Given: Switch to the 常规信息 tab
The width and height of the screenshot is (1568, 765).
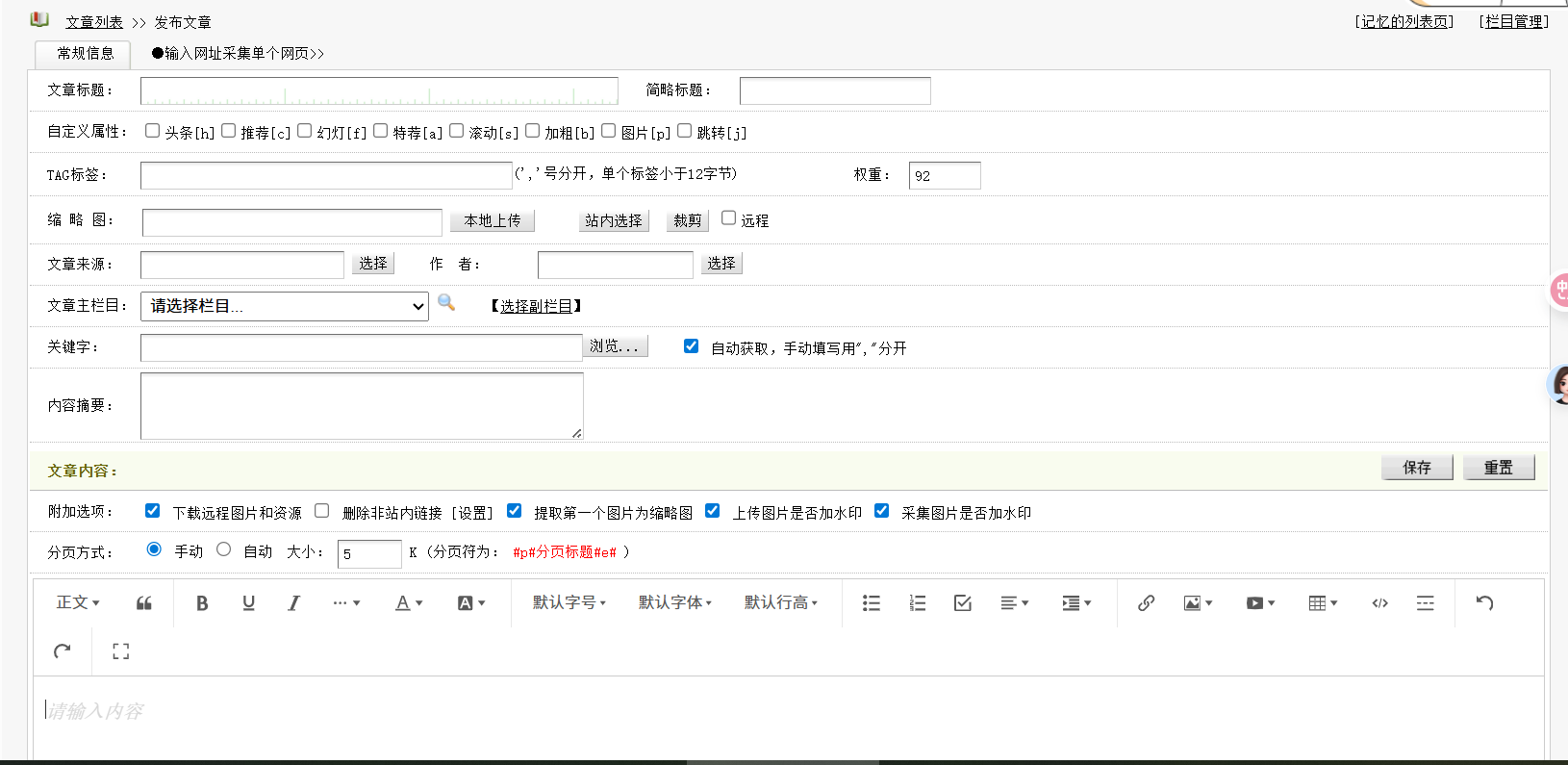Looking at the screenshot, I should (x=85, y=54).
